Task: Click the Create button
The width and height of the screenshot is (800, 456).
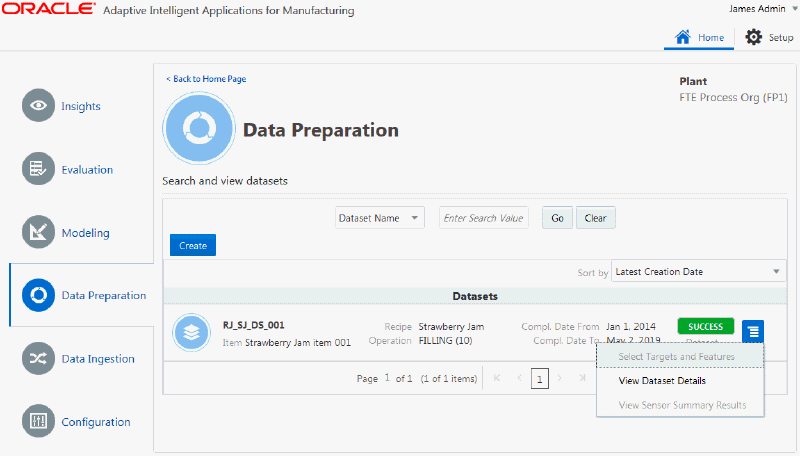Action: (193, 245)
